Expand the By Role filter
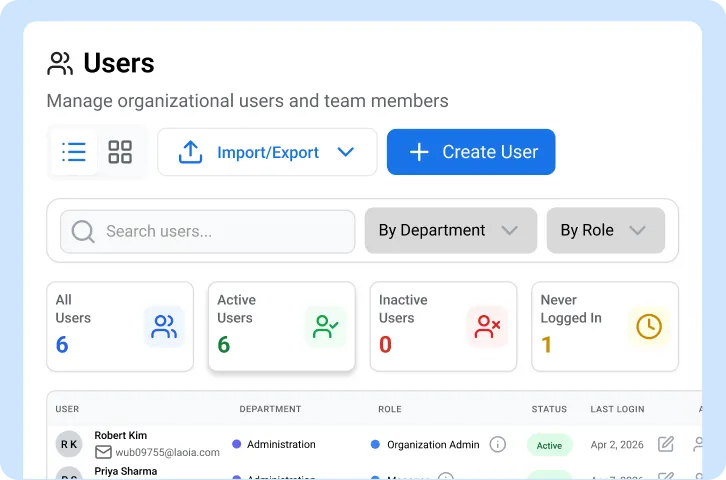This screenshot has width=726, height=480. tap(605, 231)
